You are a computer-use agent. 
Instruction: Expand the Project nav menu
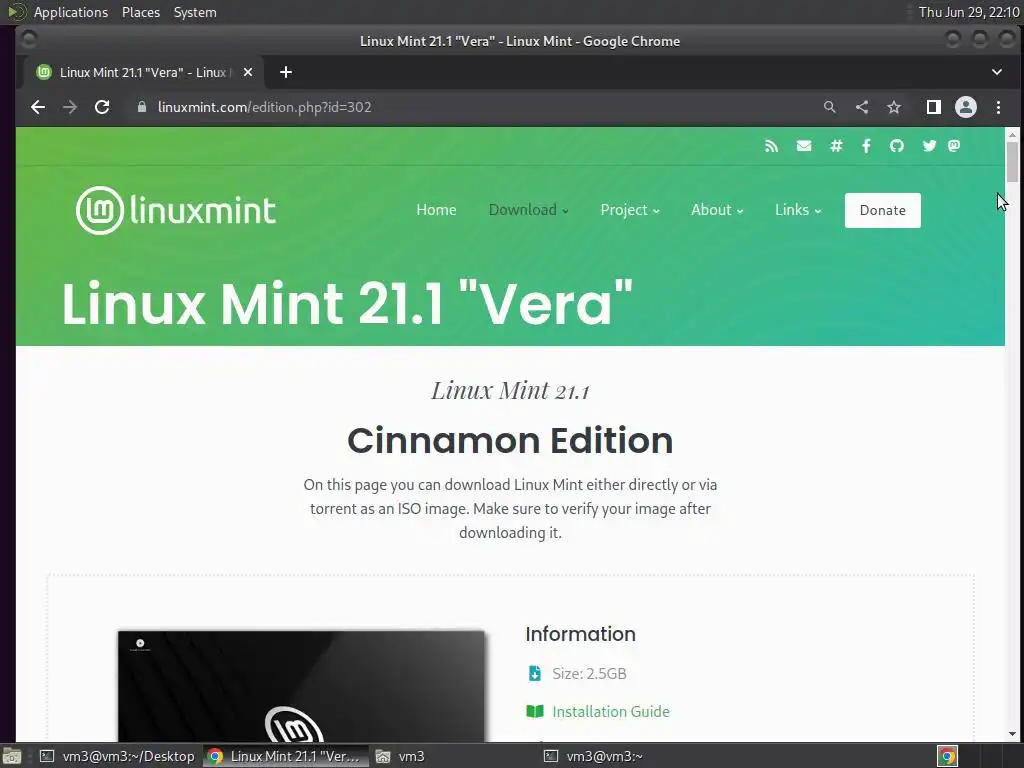(630, 210)
